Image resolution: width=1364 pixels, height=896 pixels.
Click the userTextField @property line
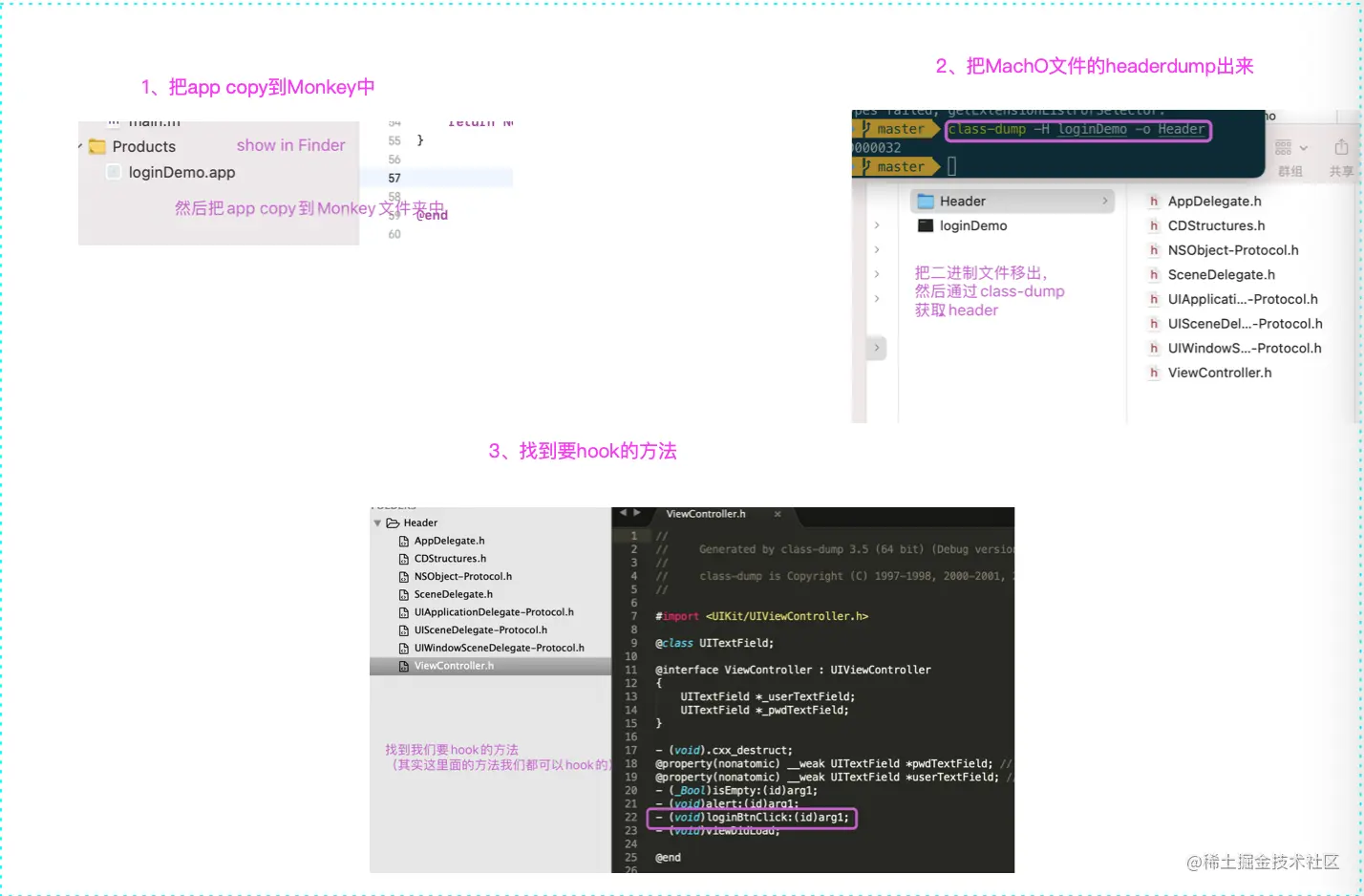point(835,777)
